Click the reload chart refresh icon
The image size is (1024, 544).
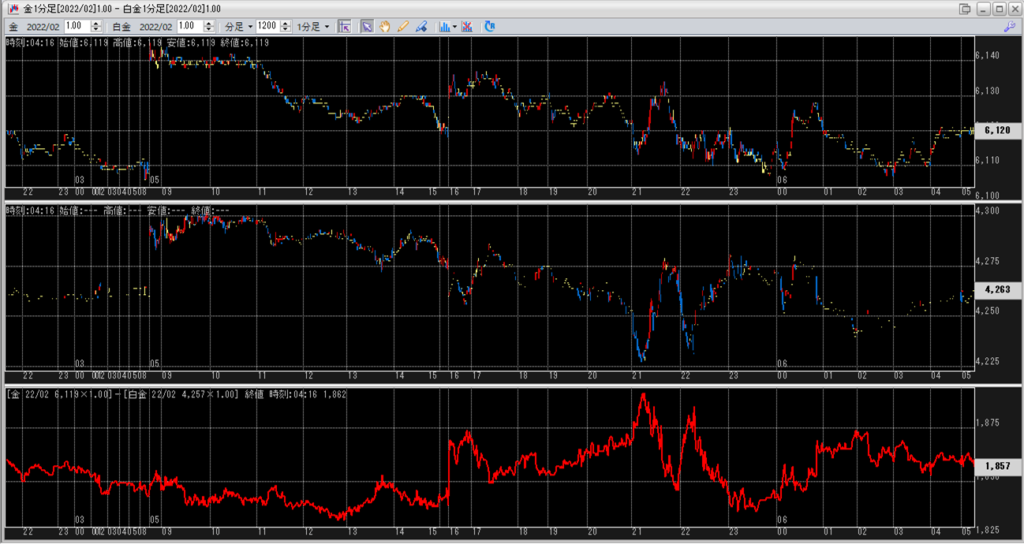point(491,26)
